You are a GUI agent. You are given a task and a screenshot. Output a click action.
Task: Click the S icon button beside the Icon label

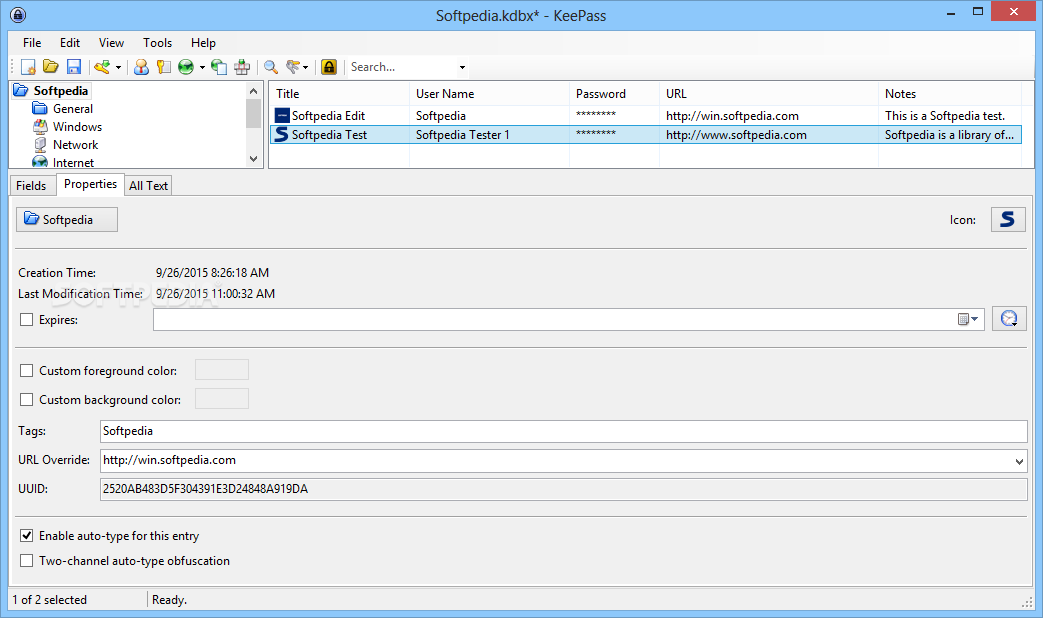(1008, 220)
